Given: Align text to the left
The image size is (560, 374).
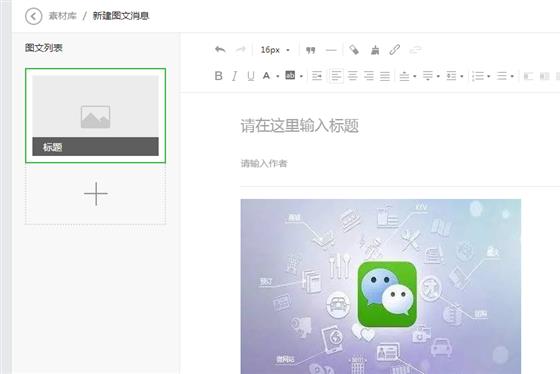Looking at the screenshot, I should (336, 76).
